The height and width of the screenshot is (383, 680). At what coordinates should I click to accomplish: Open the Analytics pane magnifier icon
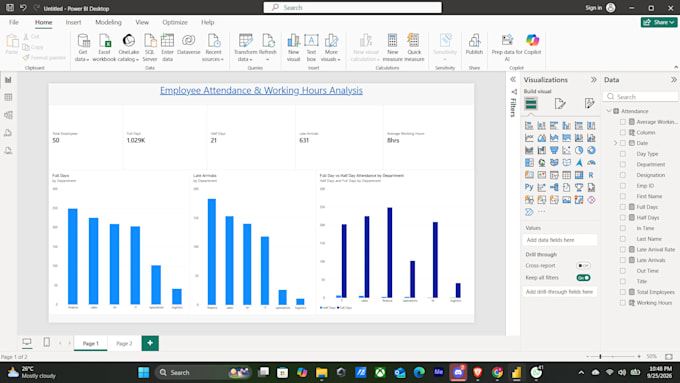click(x=589, y=104)
